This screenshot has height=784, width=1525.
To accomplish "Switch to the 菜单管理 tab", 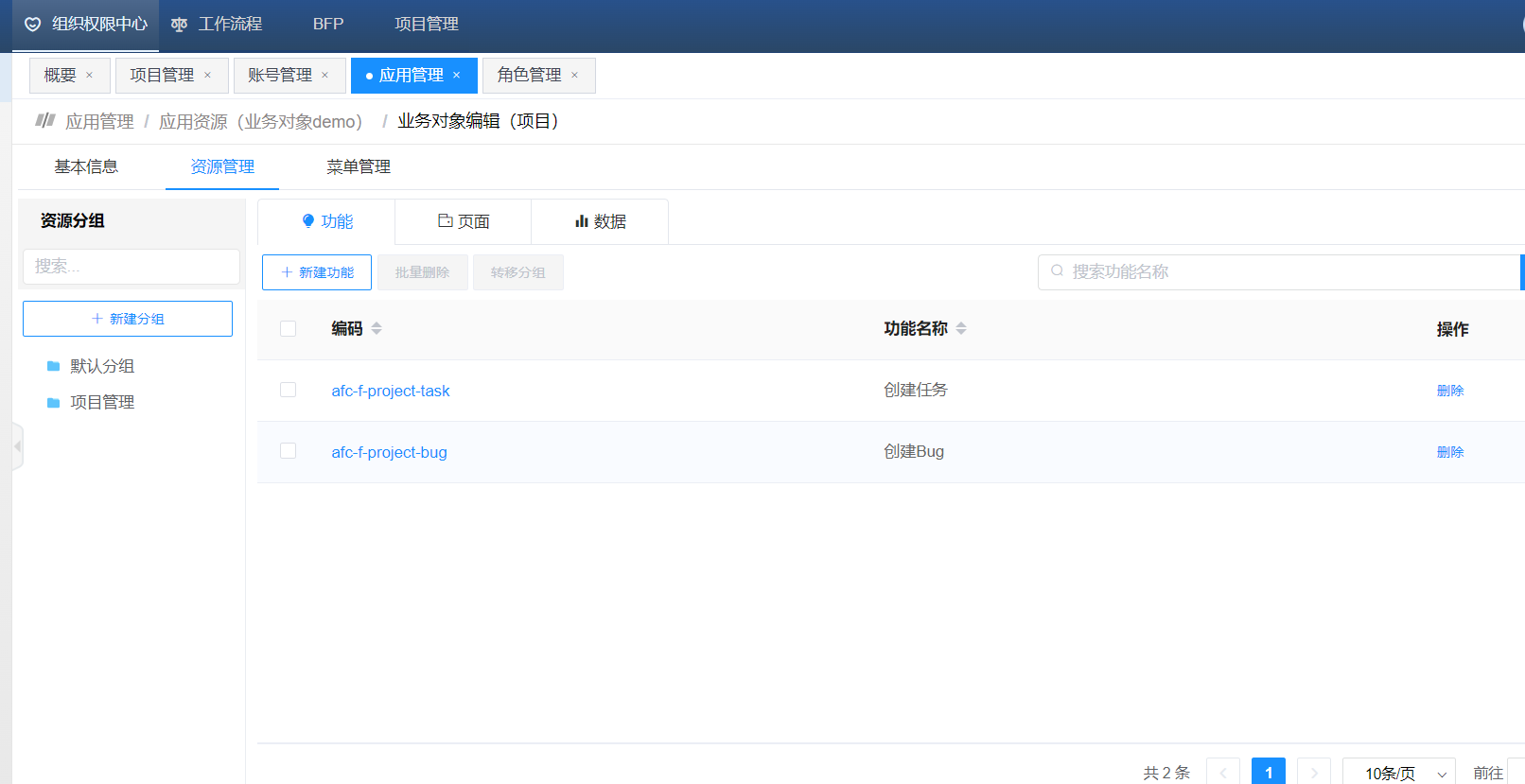I will point(359,167).
